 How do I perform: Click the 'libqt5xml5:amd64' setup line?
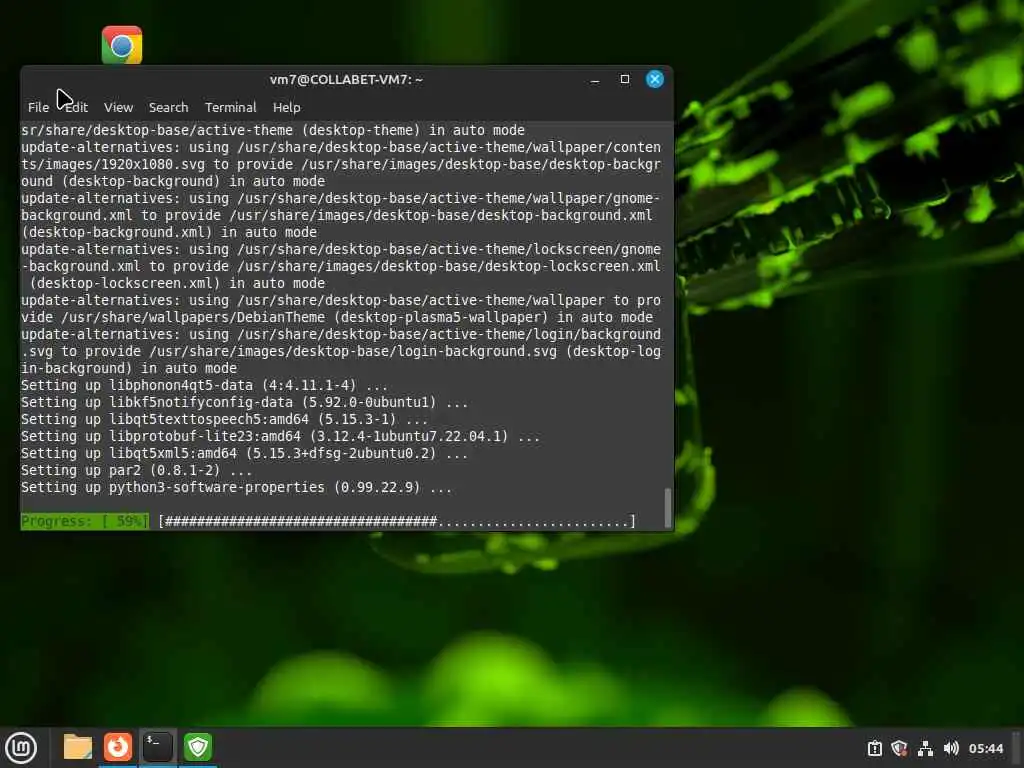click(244, 453)
